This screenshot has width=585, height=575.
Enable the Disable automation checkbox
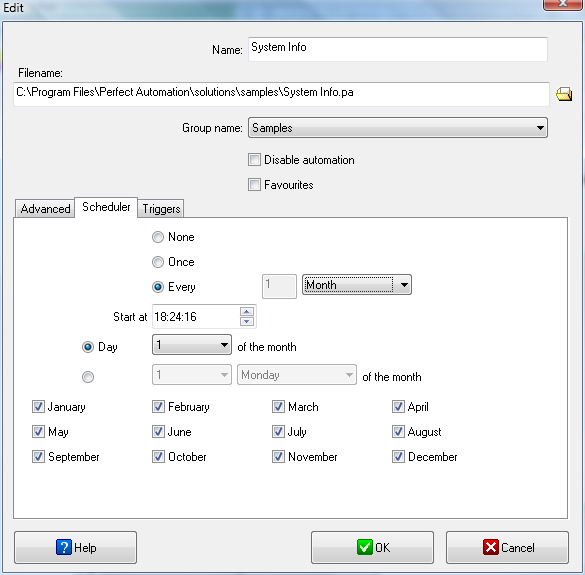pyautogui.click(x=254, y=160)
